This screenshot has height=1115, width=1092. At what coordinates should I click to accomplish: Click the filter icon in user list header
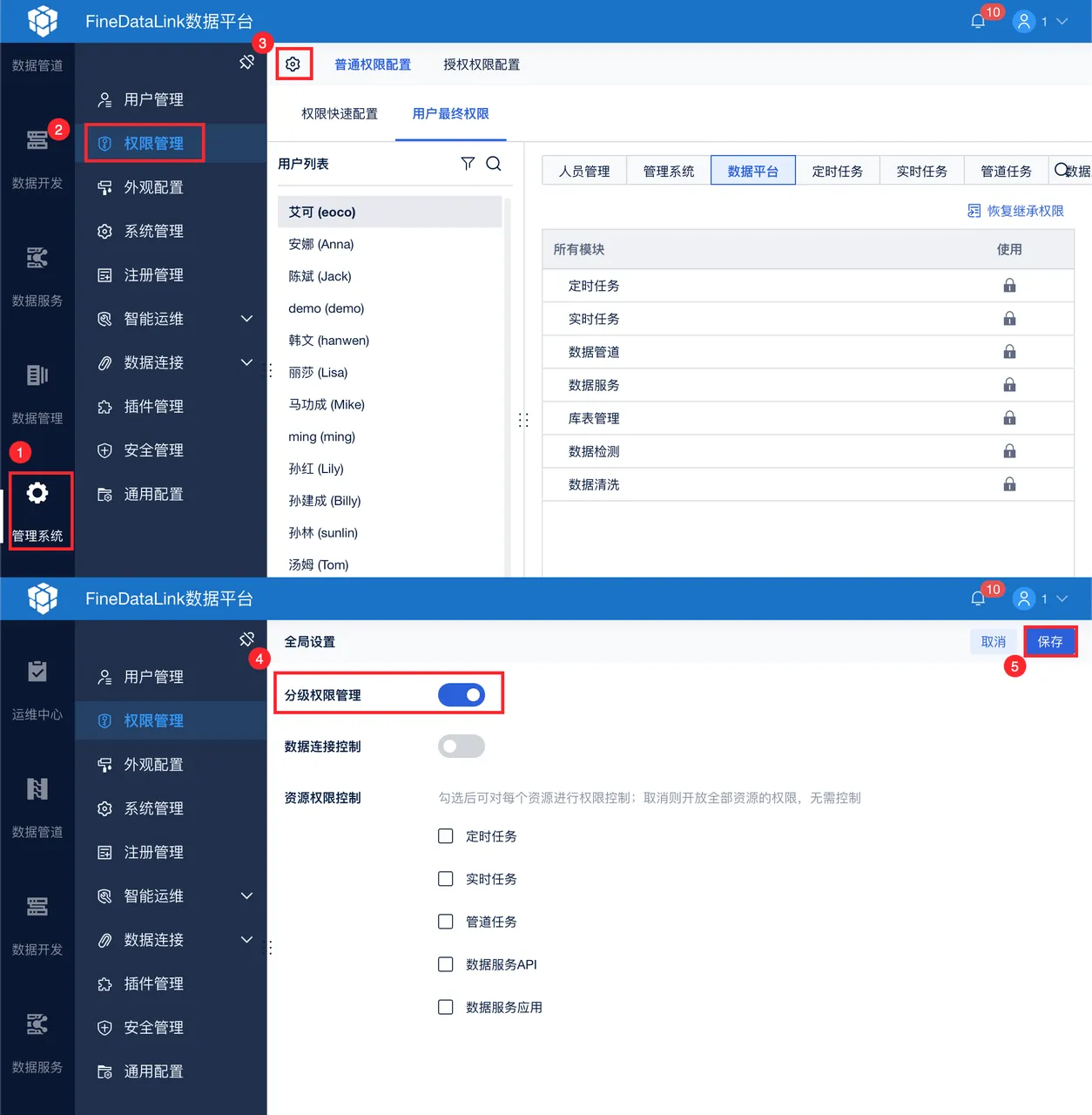[468, 164]
